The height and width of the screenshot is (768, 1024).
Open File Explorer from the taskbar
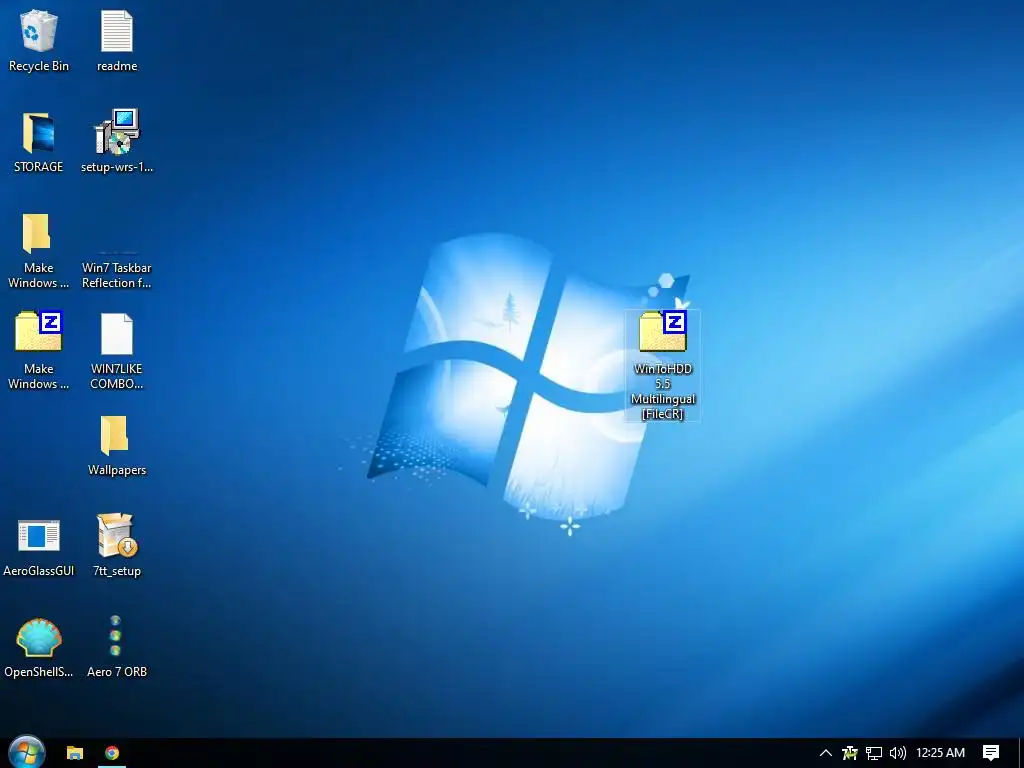coord(75,753)
